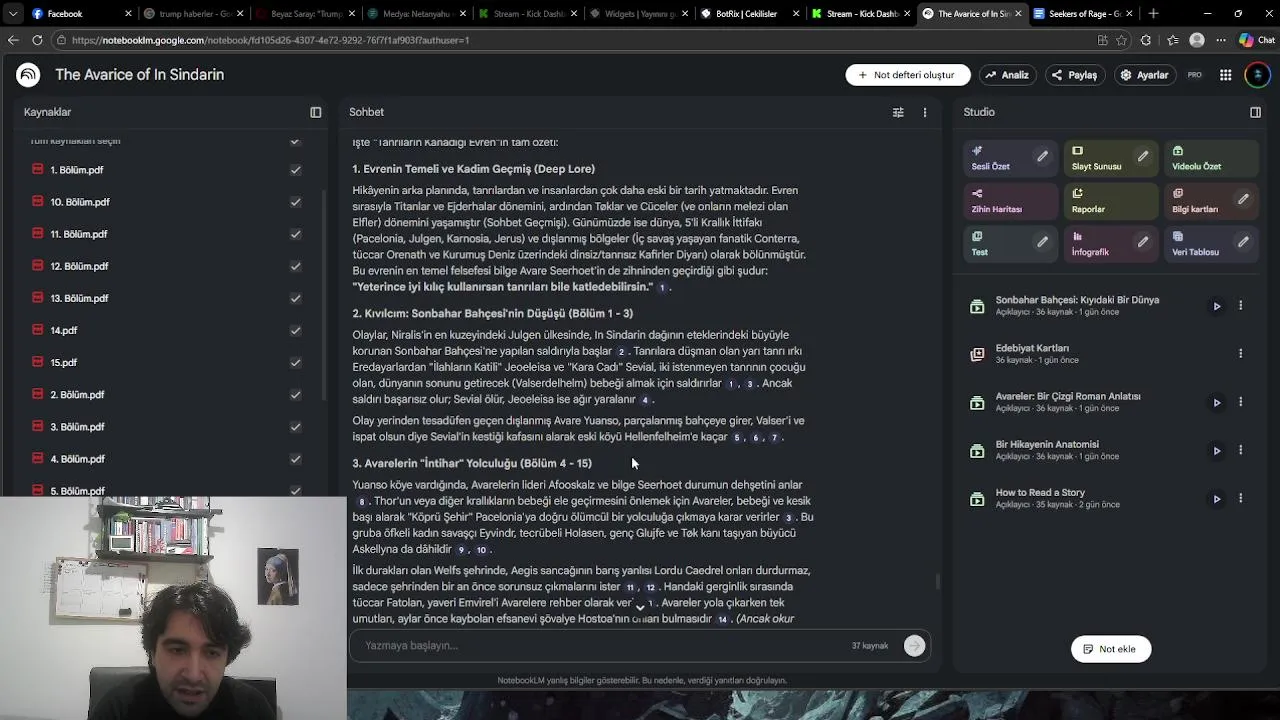Click the 1. Bölüm.pdf file icon
The height and width of the screenshot is (720, 1280).
38,169
